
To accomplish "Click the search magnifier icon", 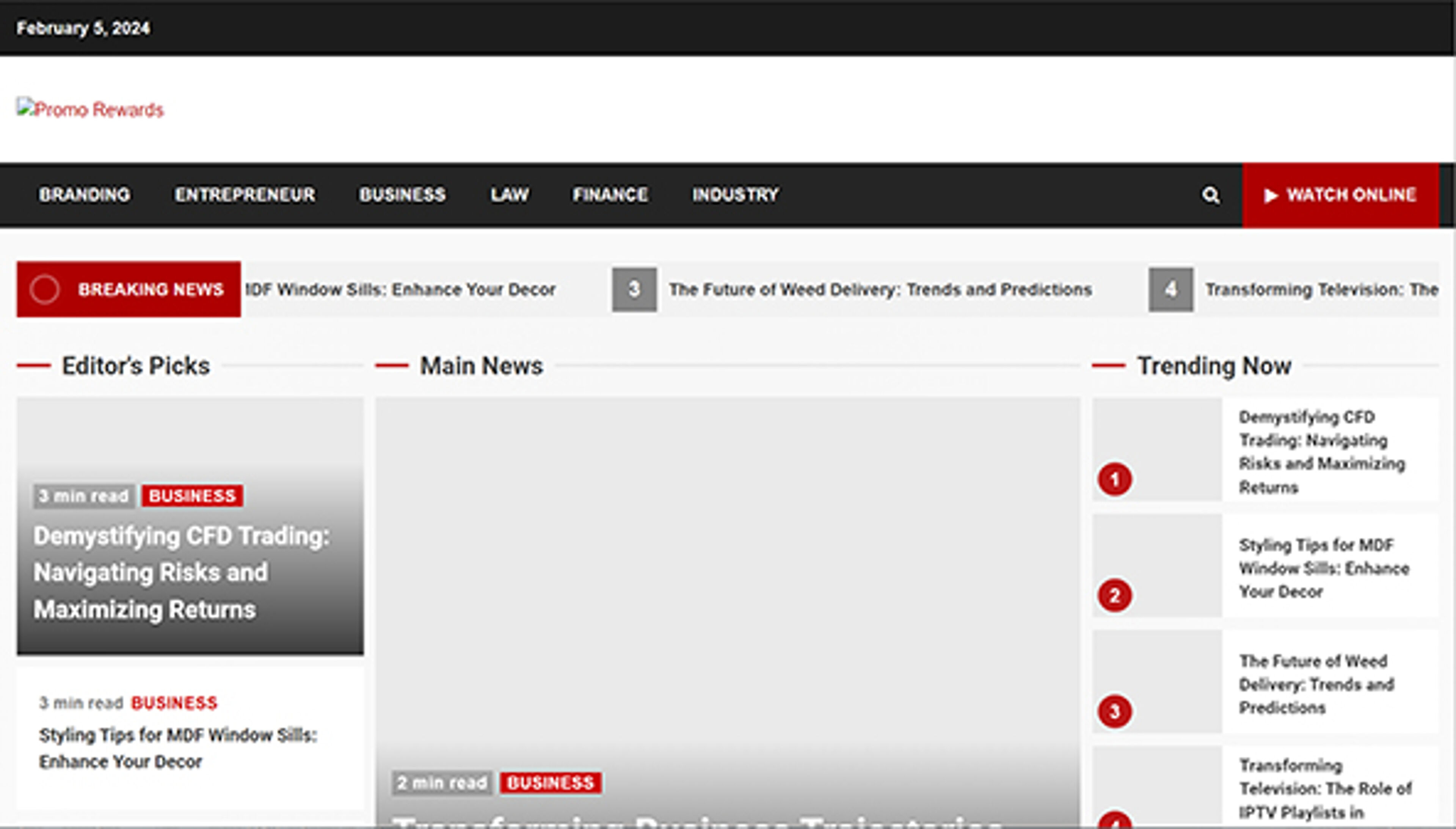I will click(1210, 195).
